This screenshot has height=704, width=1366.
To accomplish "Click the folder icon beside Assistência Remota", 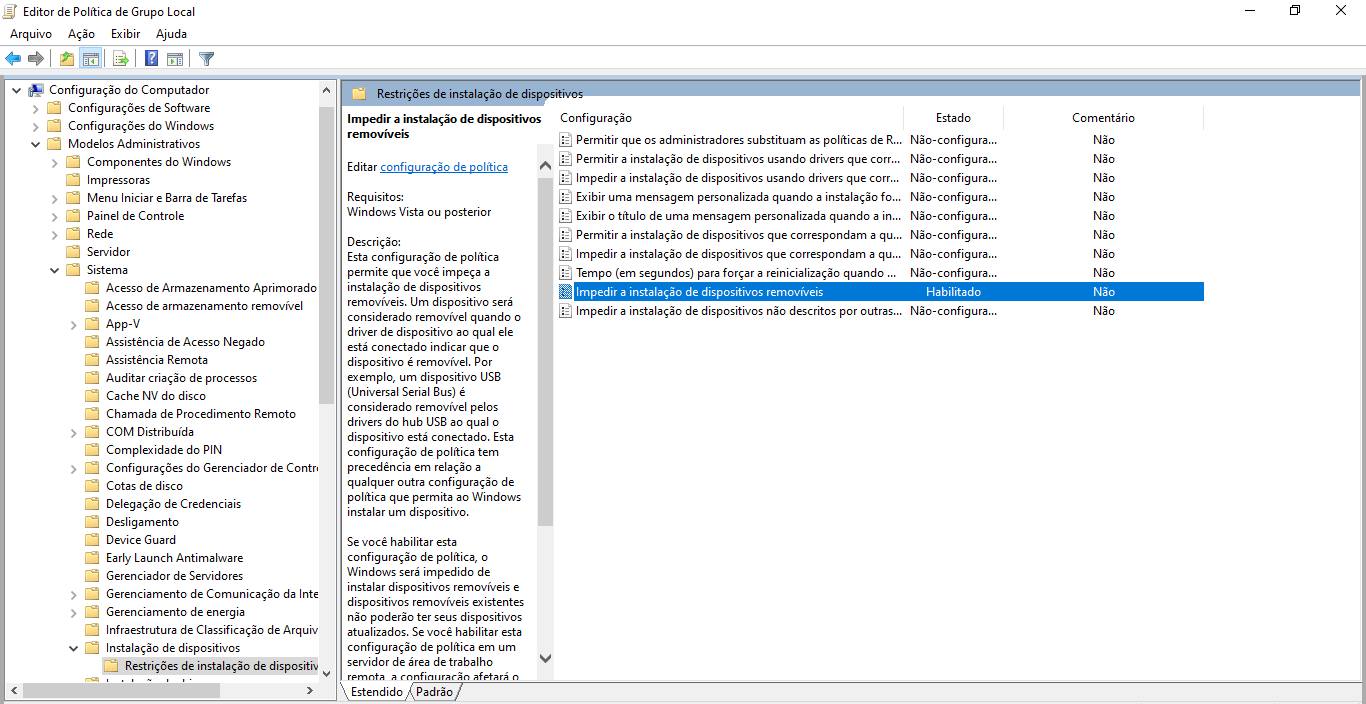I will click(92, 360).
